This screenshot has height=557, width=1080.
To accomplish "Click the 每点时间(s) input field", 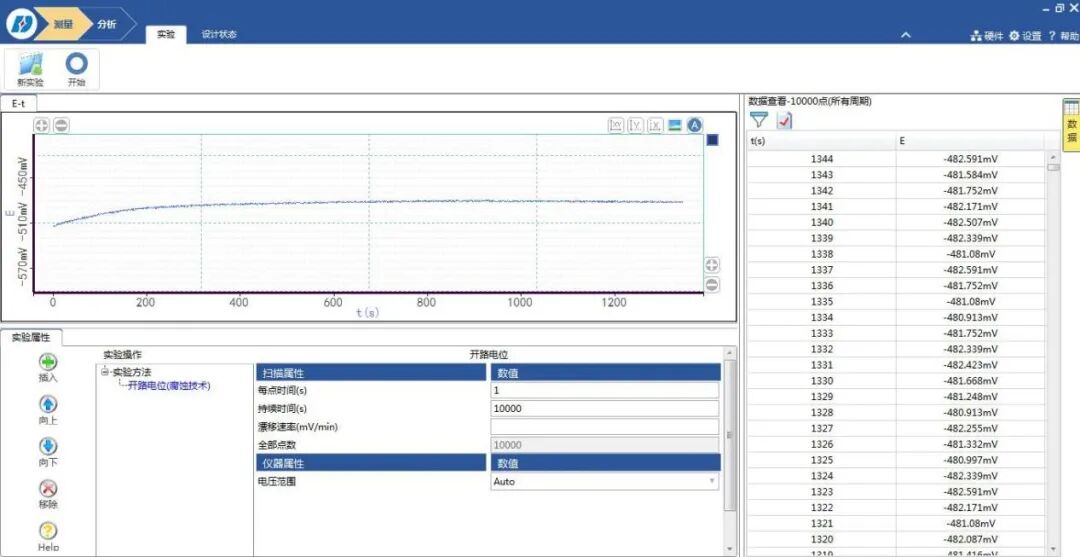I will click(605, 390).
